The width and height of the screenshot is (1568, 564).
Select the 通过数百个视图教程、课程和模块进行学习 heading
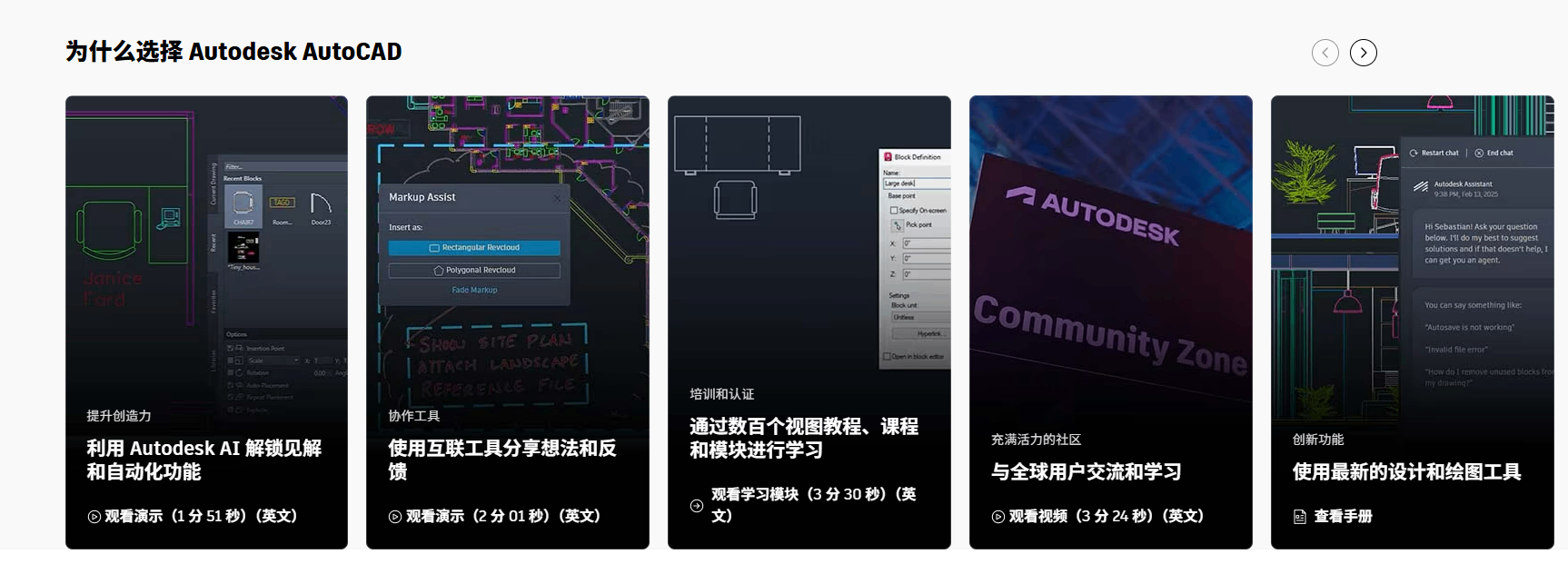804,438
